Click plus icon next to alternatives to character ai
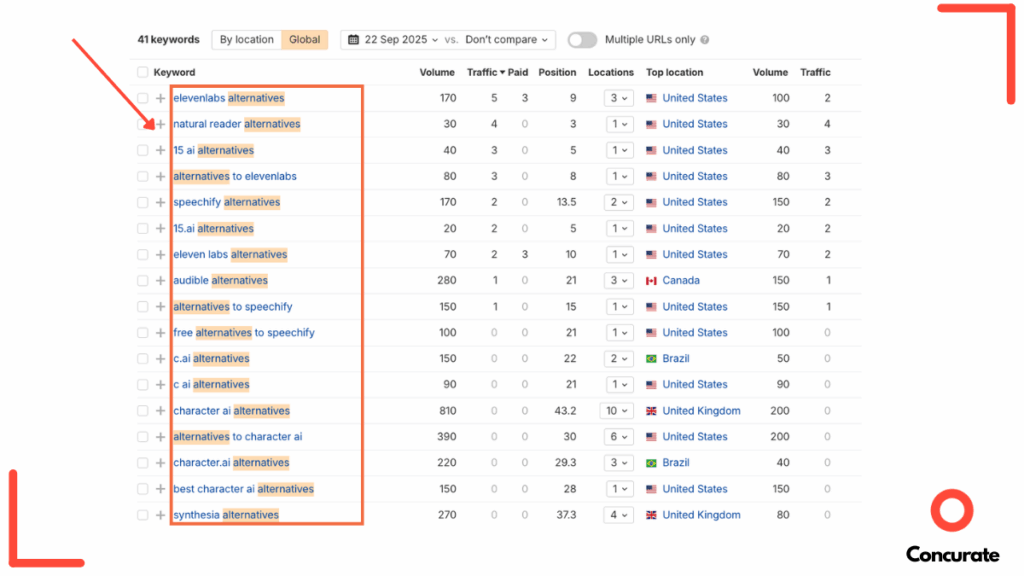Image resolution: width=1024 pixels, height=576 pixels. (160, 437)
